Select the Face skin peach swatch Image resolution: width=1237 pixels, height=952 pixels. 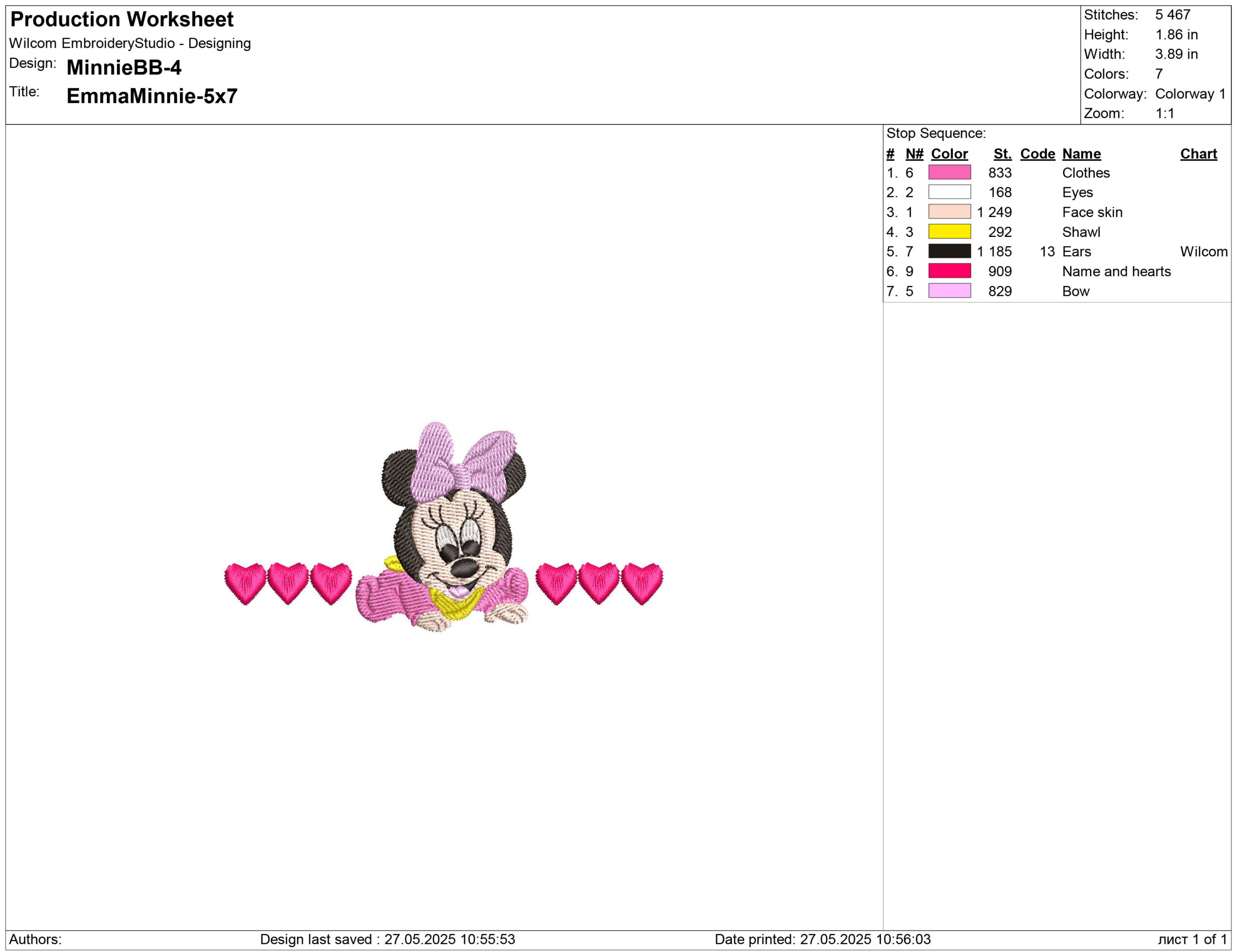point(949,212)
